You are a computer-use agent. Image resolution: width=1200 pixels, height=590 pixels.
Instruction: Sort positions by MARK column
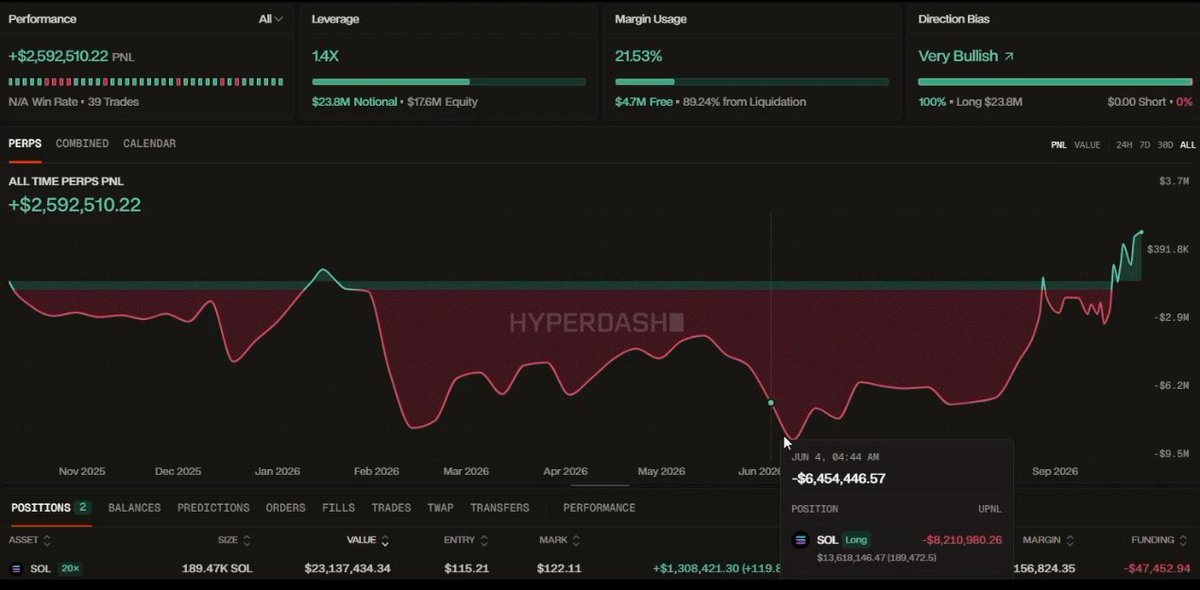coord(560,540)
